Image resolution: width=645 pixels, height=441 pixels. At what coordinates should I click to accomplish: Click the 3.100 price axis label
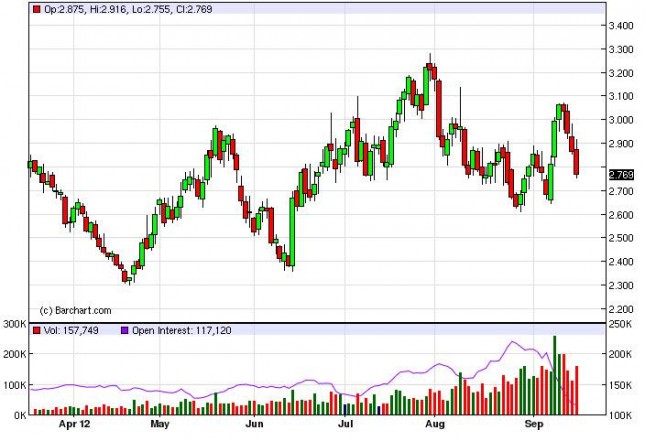click(621, 96)
